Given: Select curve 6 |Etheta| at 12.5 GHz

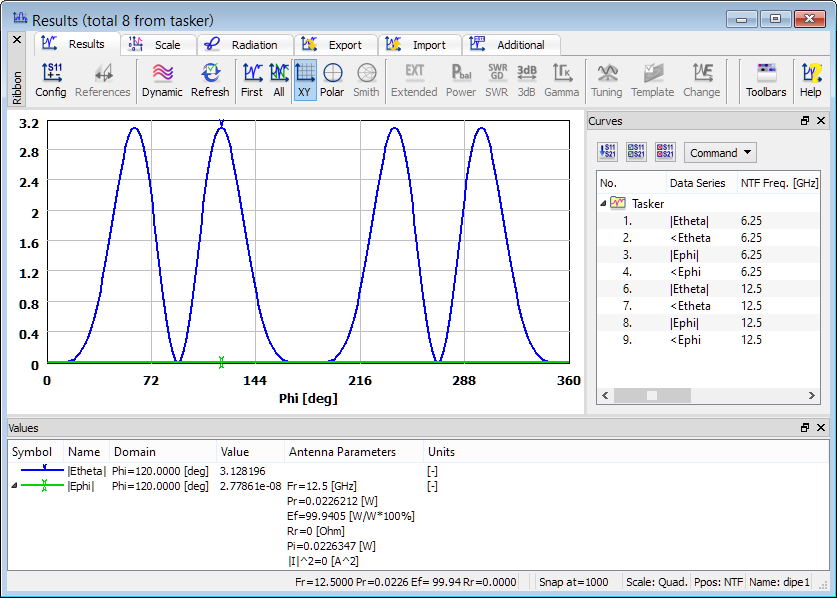Looking at the screenshot, I should point(689,288).
